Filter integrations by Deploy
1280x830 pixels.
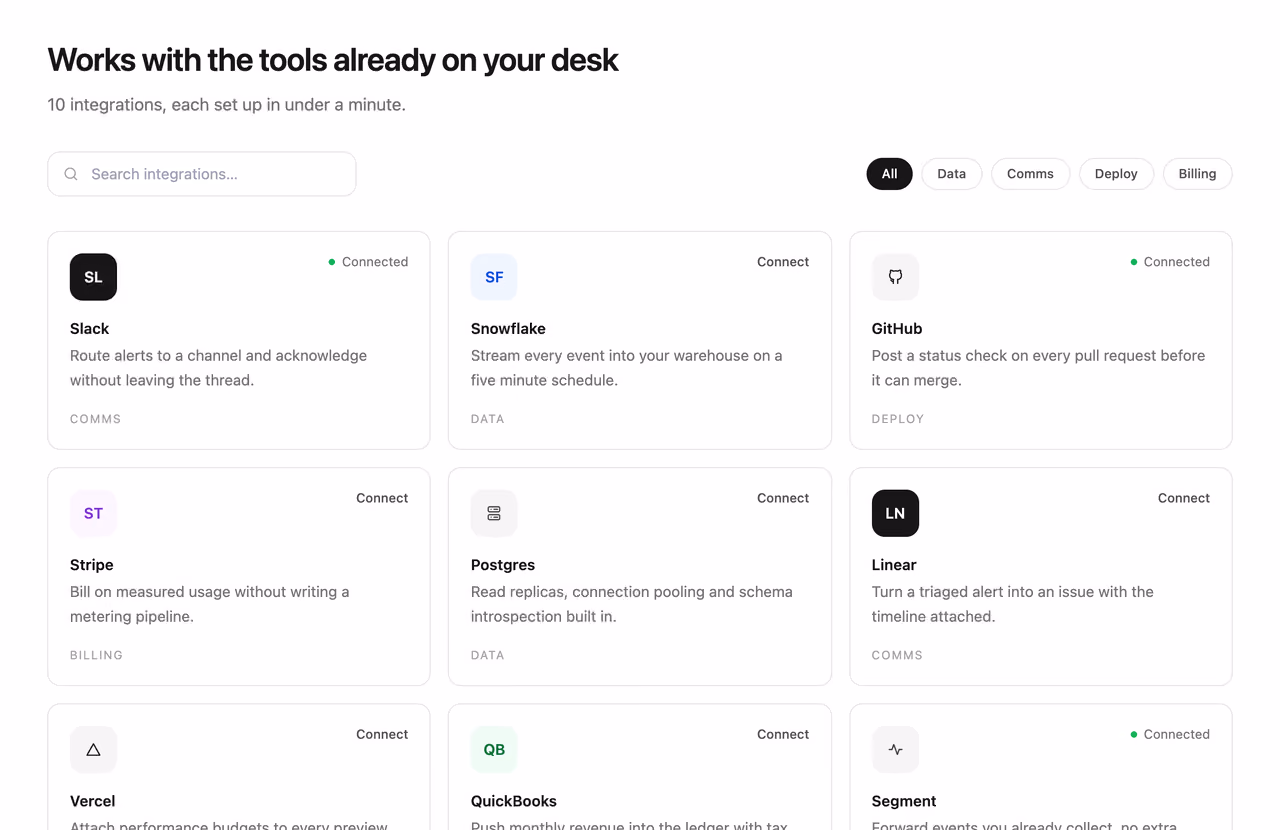pyautogui.click(x=1116, y=174)
